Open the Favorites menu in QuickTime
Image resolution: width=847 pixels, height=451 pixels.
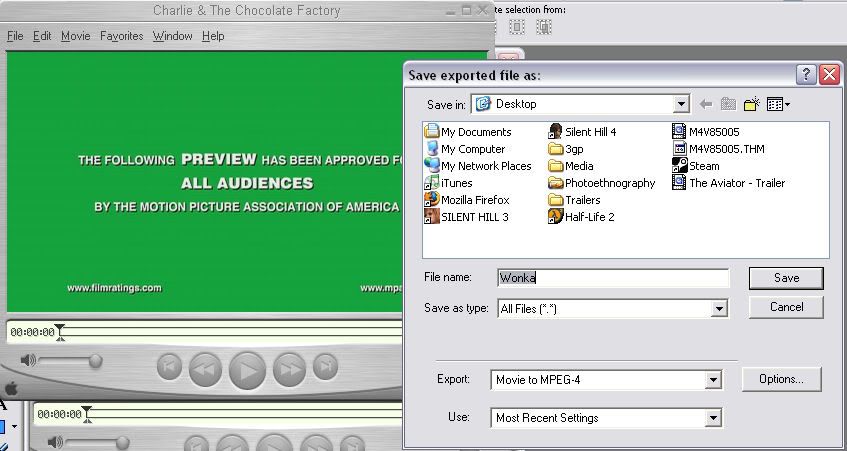click(x=122, y=36)
